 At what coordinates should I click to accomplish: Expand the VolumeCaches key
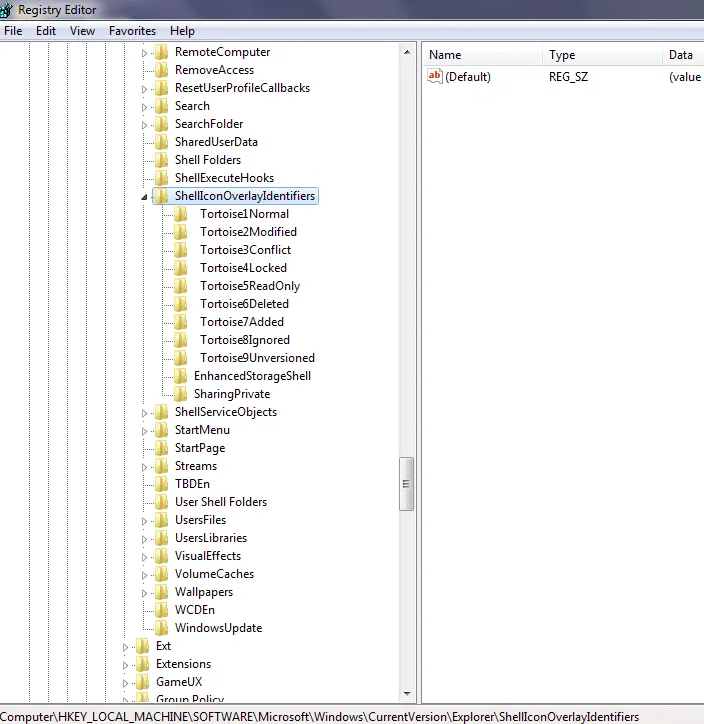[x=144, y=575]
